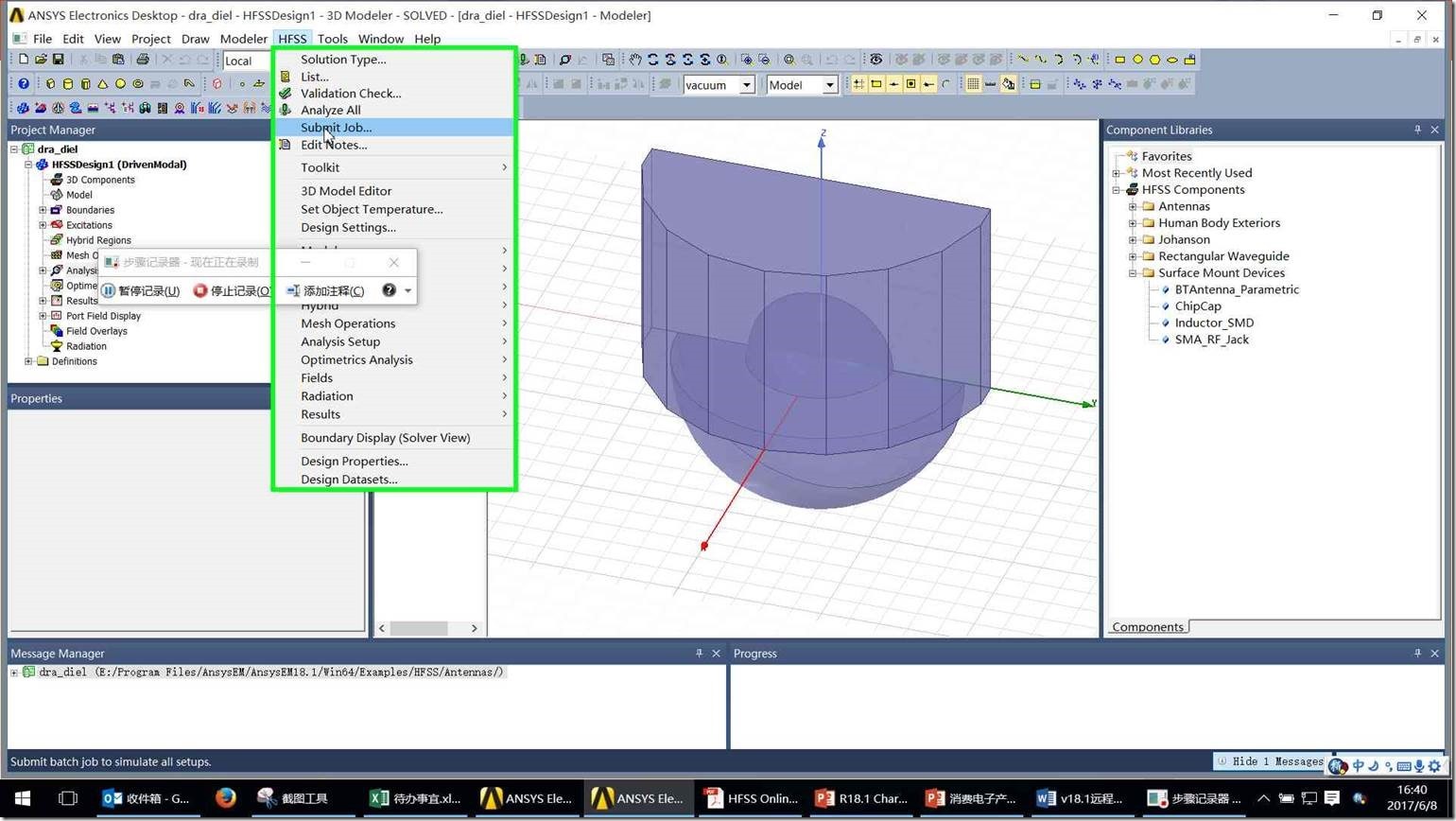Toggle the grid display button
Viewport: 1456px width, 821px height.
click(972, 84)
